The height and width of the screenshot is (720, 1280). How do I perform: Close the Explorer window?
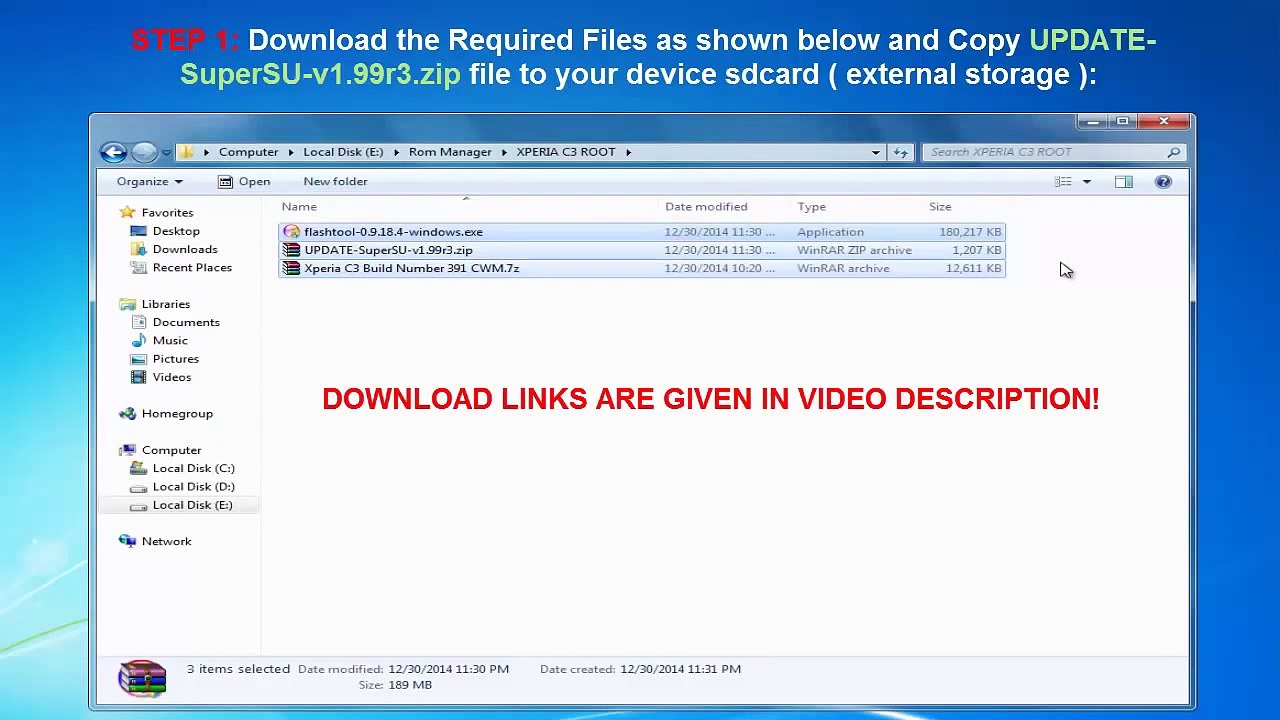click(1164, 122)
